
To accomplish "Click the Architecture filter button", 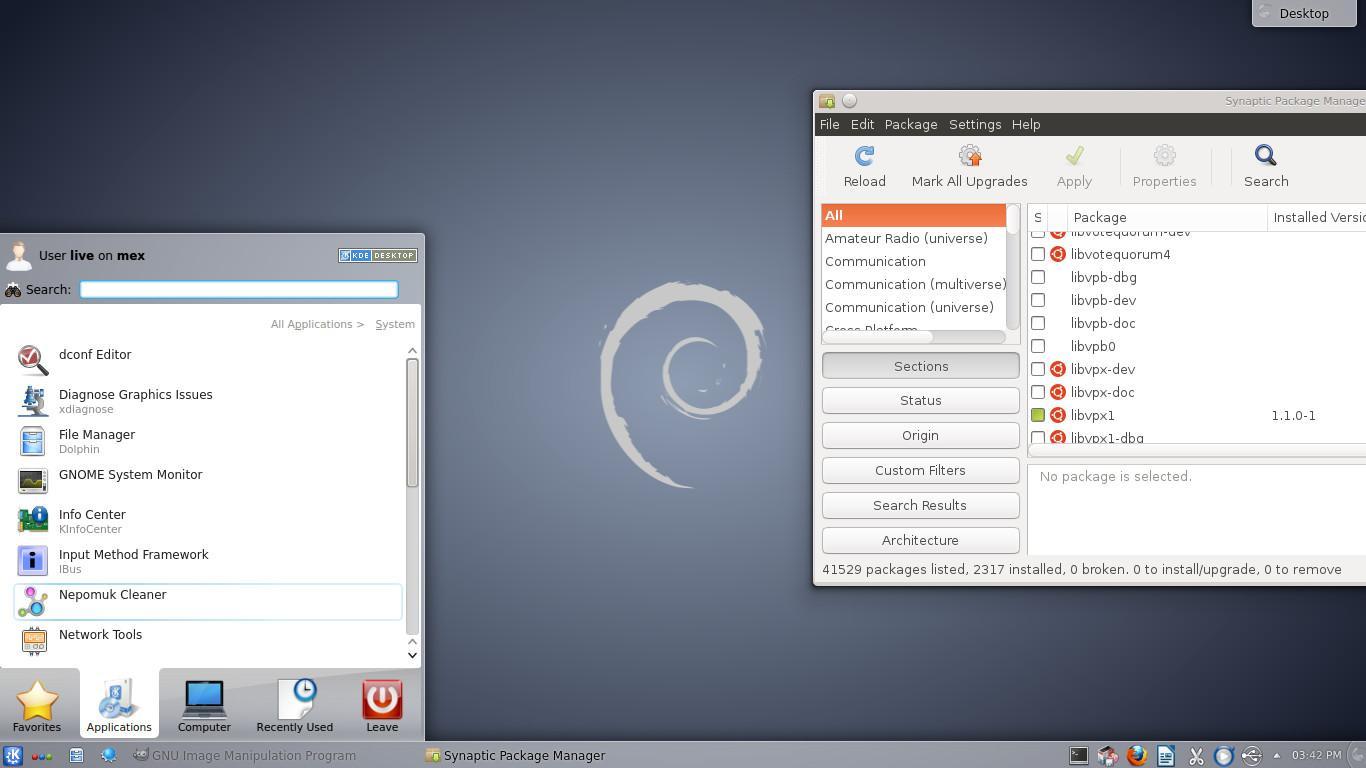I will point(920,540).
